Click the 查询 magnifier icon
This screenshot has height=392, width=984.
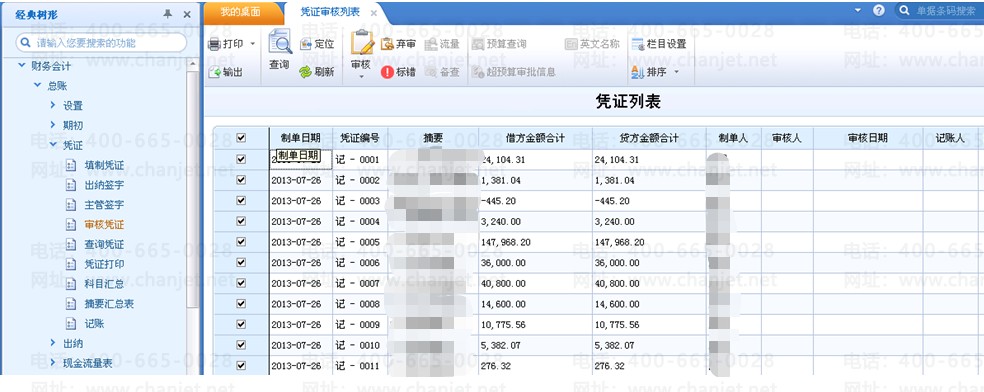[279, 43]
